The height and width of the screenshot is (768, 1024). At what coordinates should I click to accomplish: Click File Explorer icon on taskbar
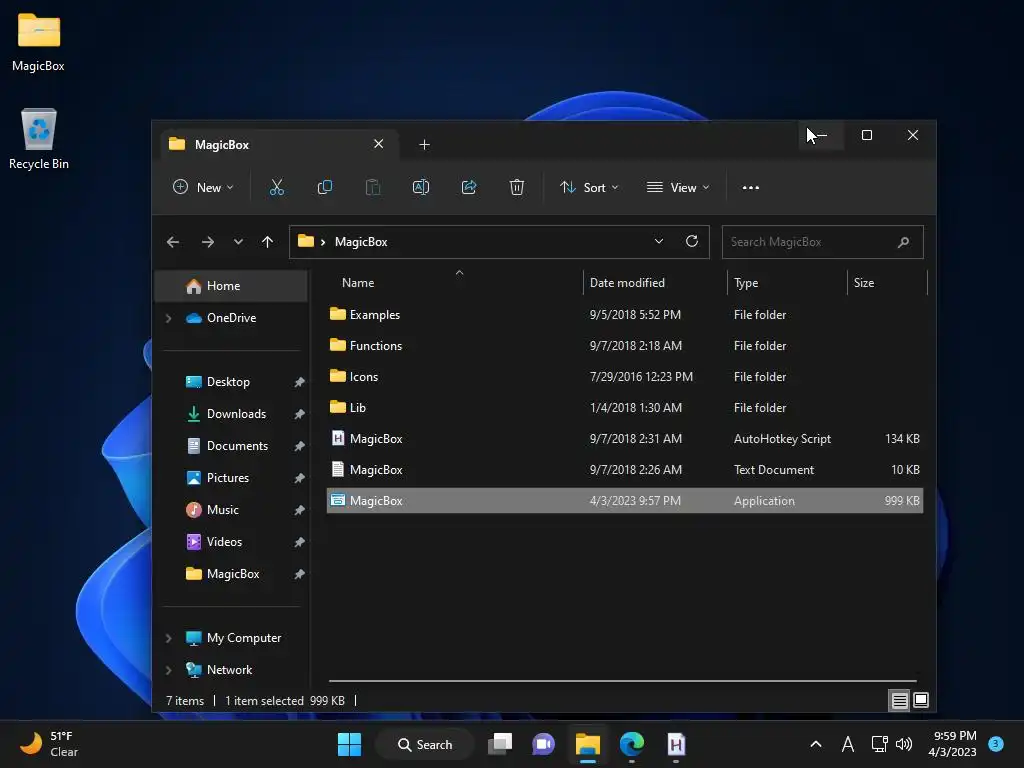[588, 744]
